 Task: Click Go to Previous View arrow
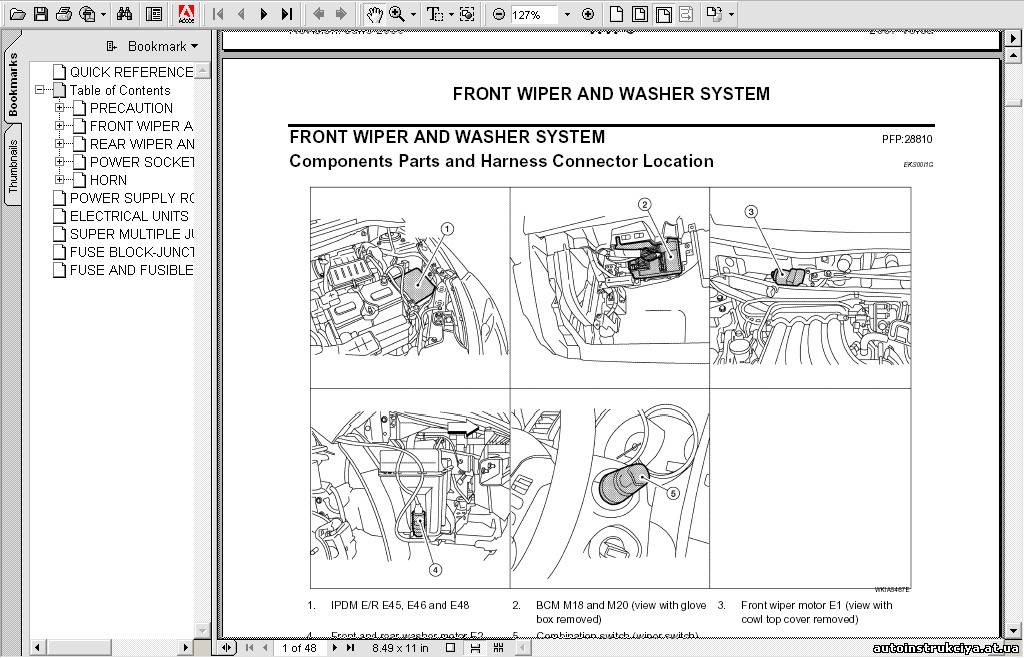(x=318, y=14)
